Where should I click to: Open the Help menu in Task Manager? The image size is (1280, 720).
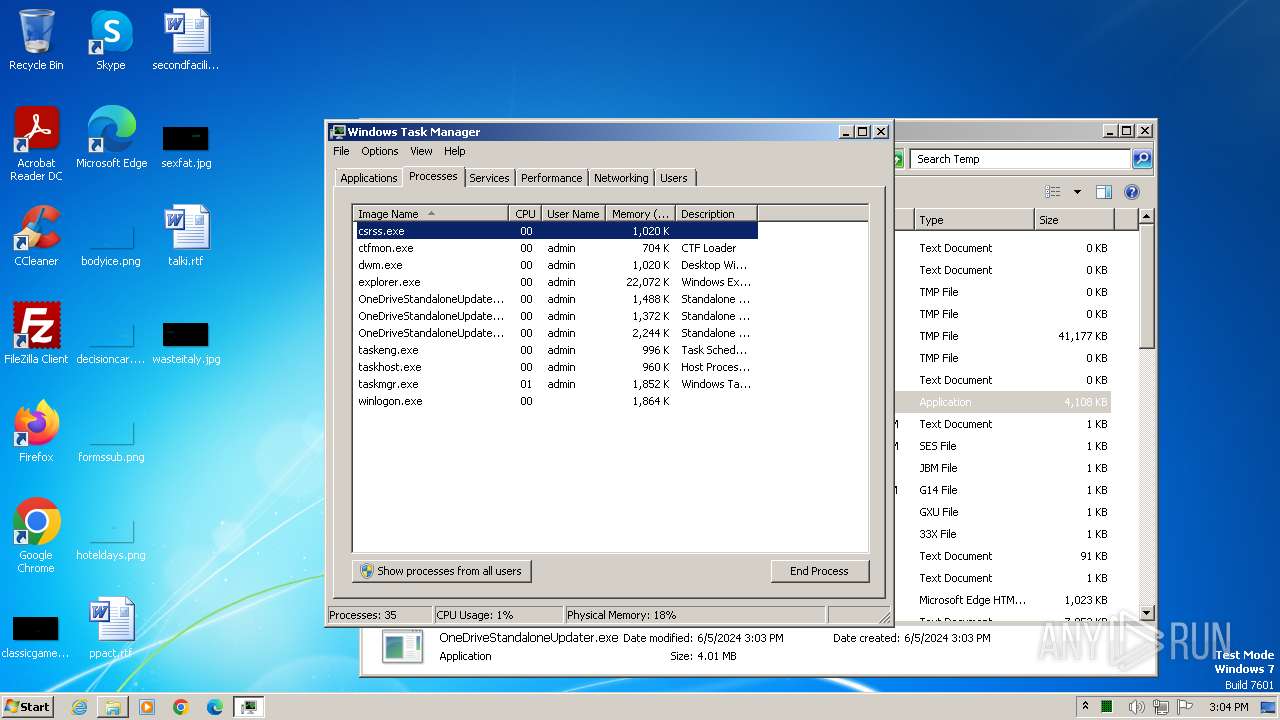455,151
